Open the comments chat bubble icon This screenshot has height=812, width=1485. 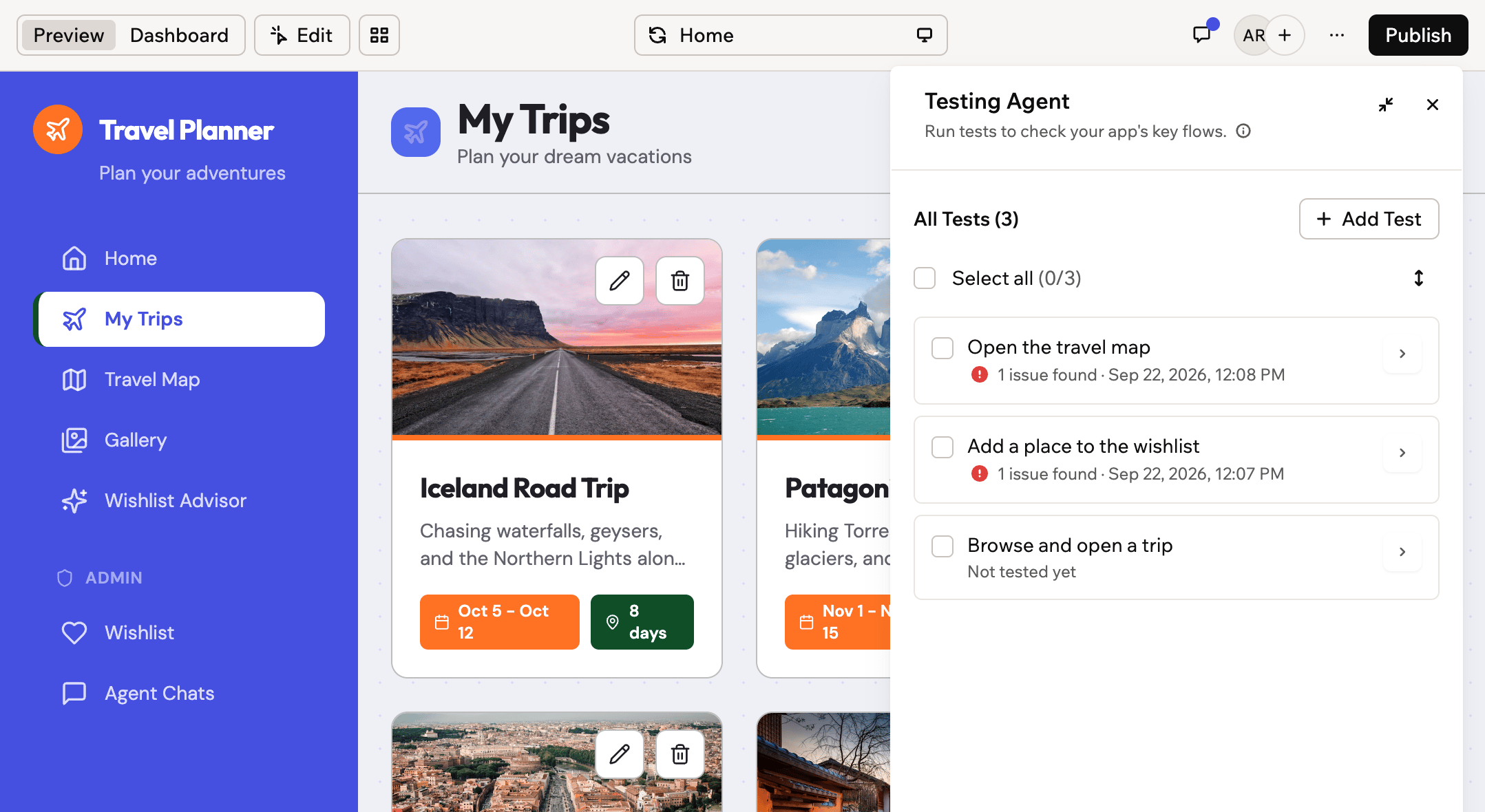1202,34
